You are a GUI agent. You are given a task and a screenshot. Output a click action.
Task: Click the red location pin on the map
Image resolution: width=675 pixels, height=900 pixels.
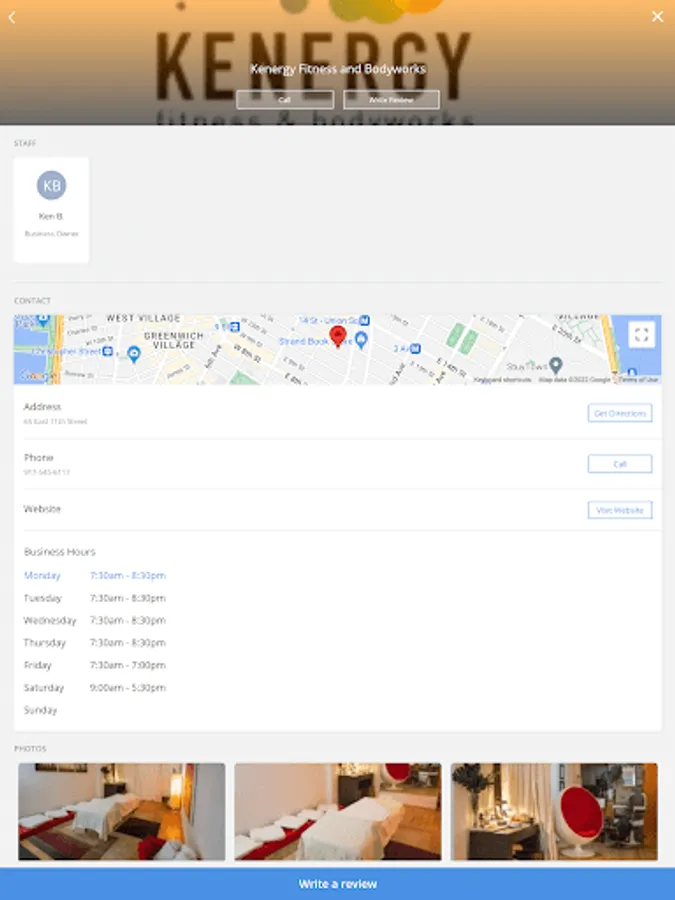click(x=338, y=336)
